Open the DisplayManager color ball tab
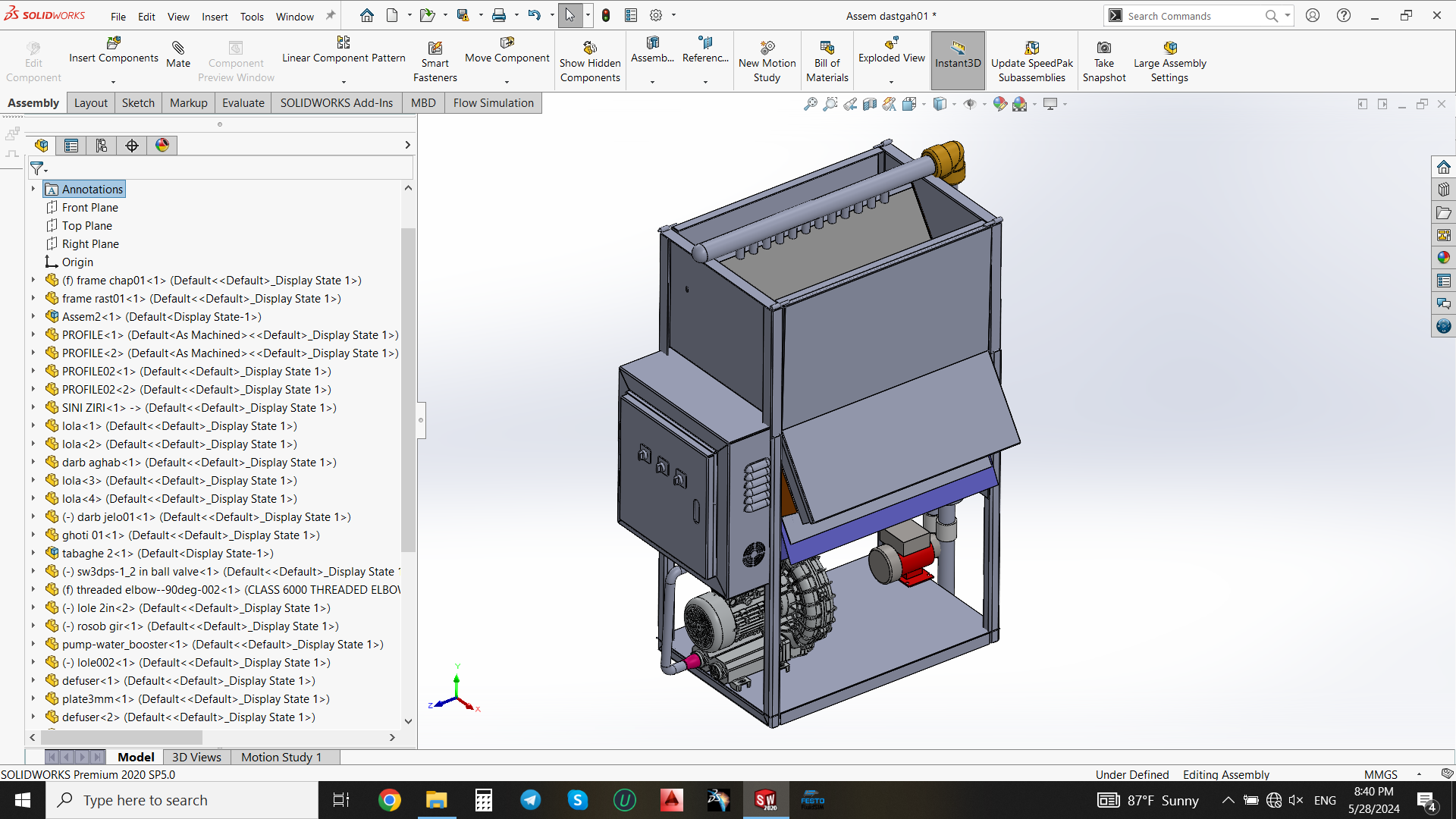Image resolution: width=1456 pixels, height=819 pixels. click(x=162, y=146)
